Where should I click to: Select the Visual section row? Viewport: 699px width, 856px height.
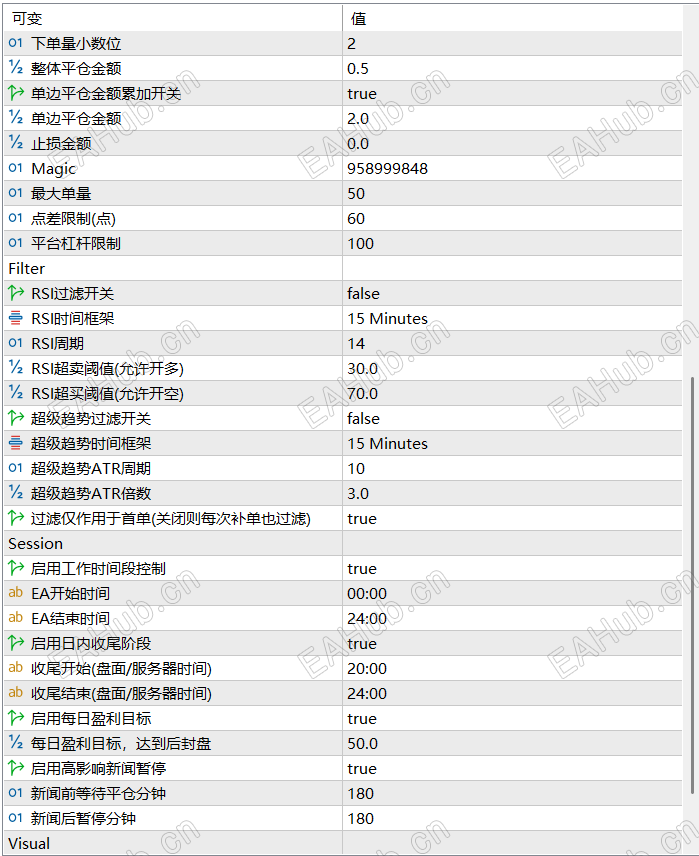tap(343, 843)
